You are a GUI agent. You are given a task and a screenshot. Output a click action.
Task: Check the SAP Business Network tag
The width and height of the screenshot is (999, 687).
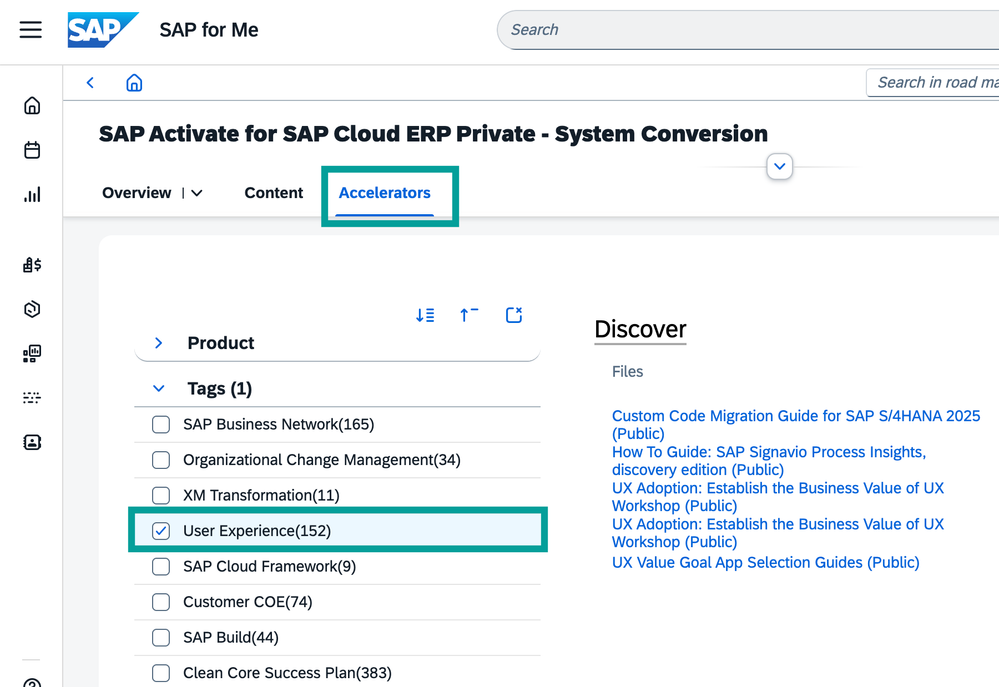coord(161,424)
